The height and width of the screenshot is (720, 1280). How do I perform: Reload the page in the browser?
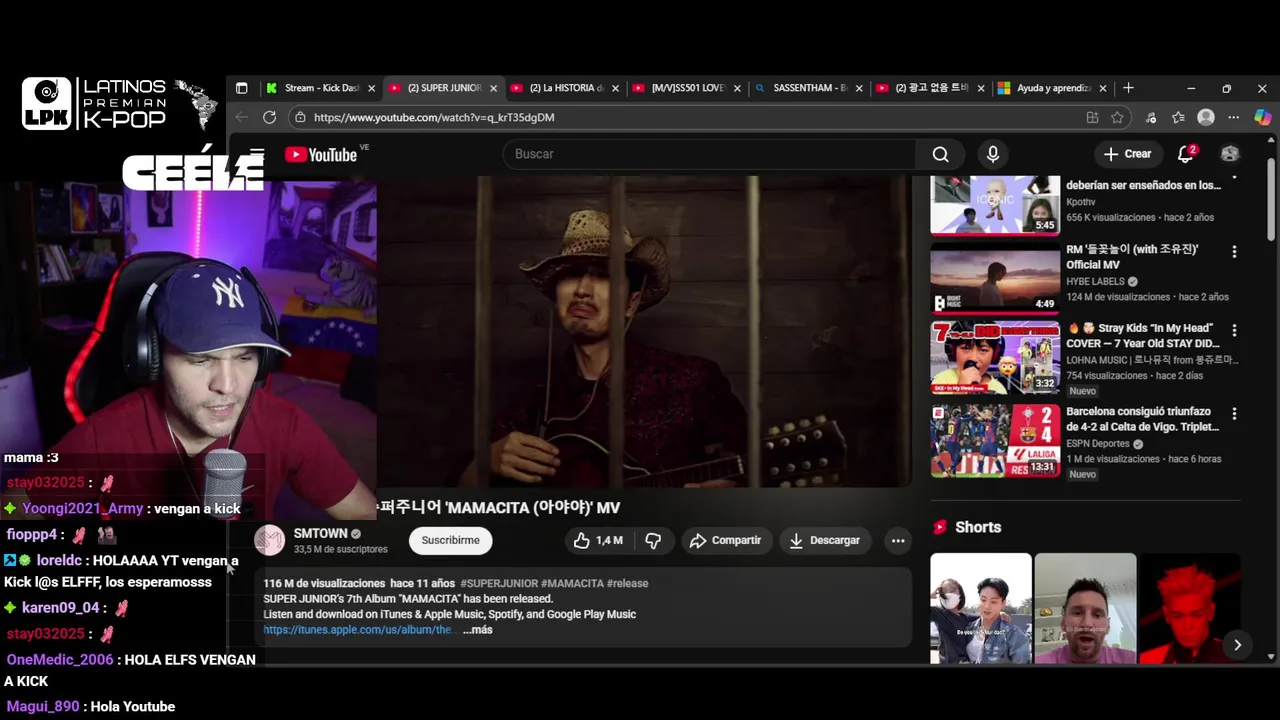click(269, 117)
